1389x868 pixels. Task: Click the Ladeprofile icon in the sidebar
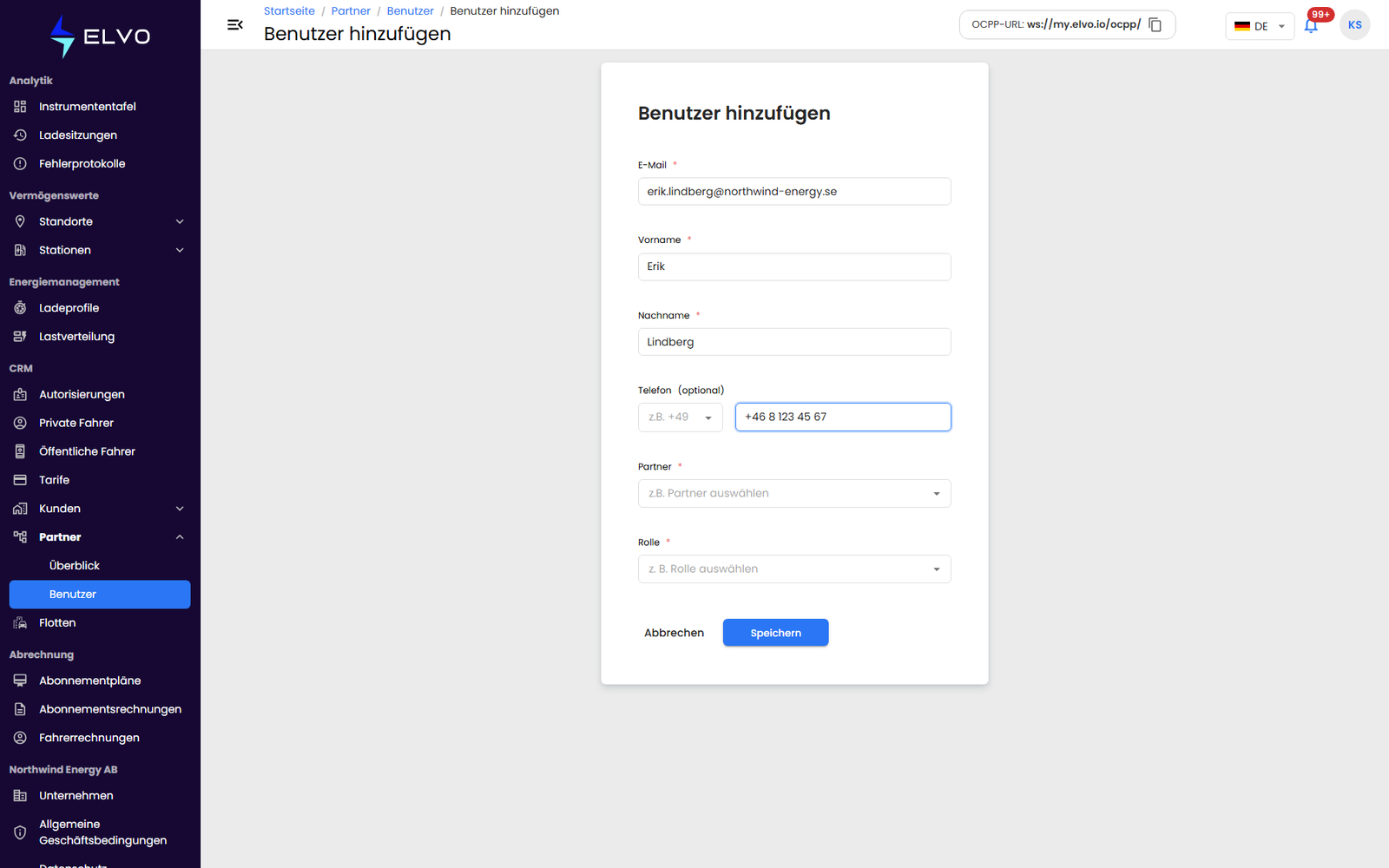[20, 308]
